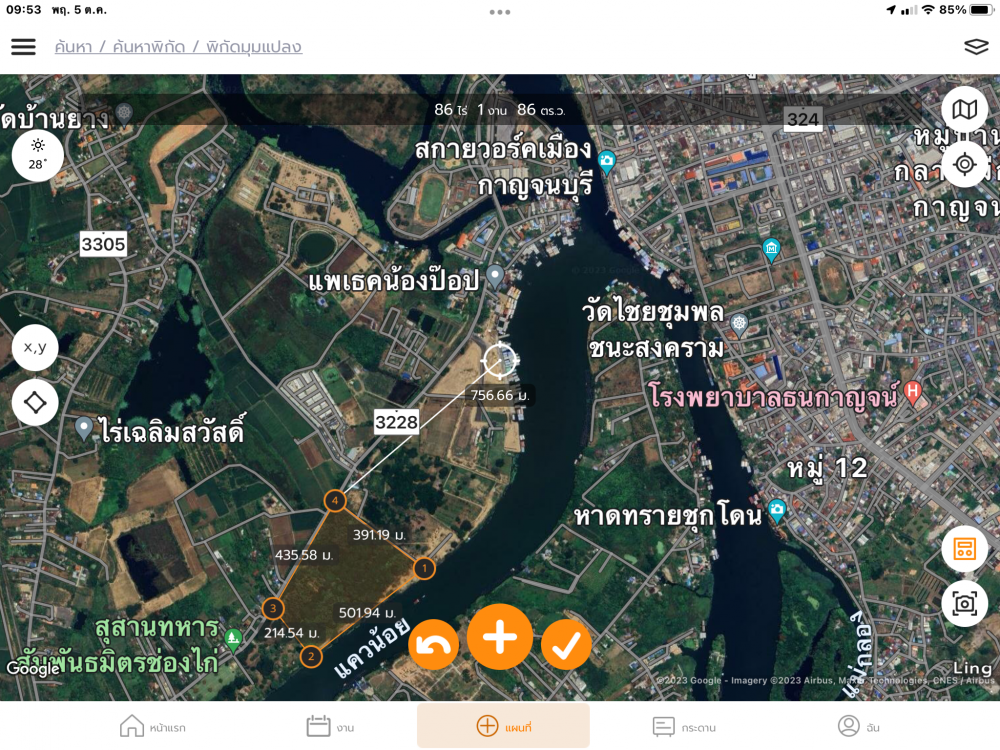Tap the diamond shape tool button
This screenshot has height=750, width=1000.
pos(35,402)
